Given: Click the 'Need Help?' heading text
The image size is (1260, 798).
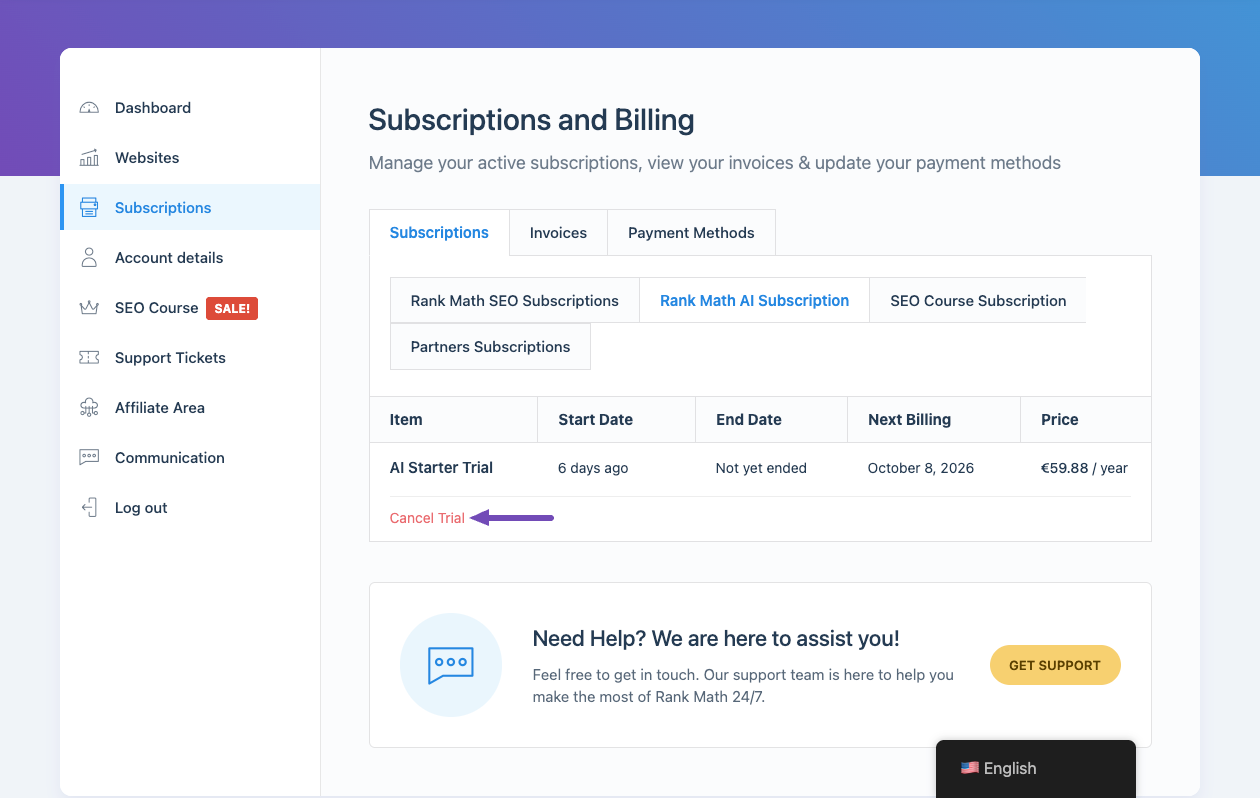Looking at the screenshot, I should (x=716, y=638).
